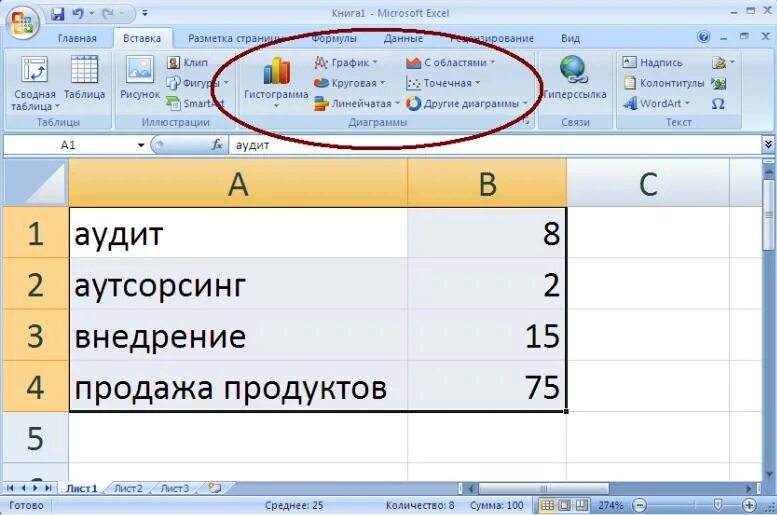Insert a Гиперссылка with the globe icon

(574, 78)
